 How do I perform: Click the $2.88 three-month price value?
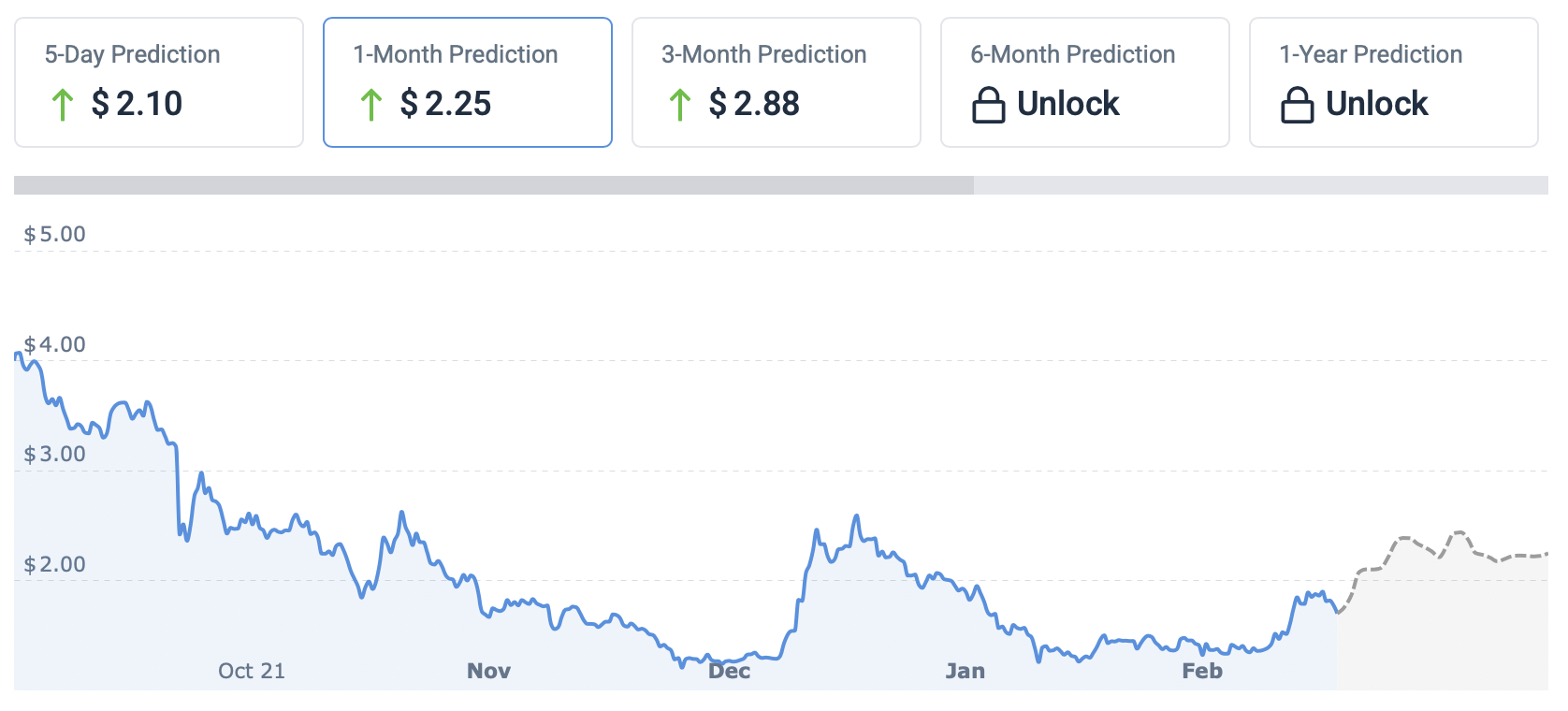pyautogui.click(x=754, y=104)
